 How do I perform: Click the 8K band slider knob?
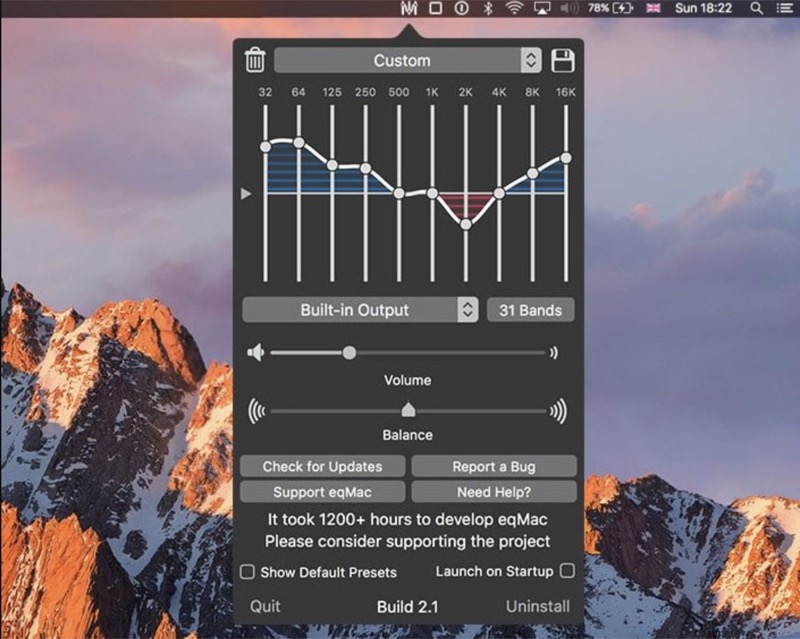533,174
